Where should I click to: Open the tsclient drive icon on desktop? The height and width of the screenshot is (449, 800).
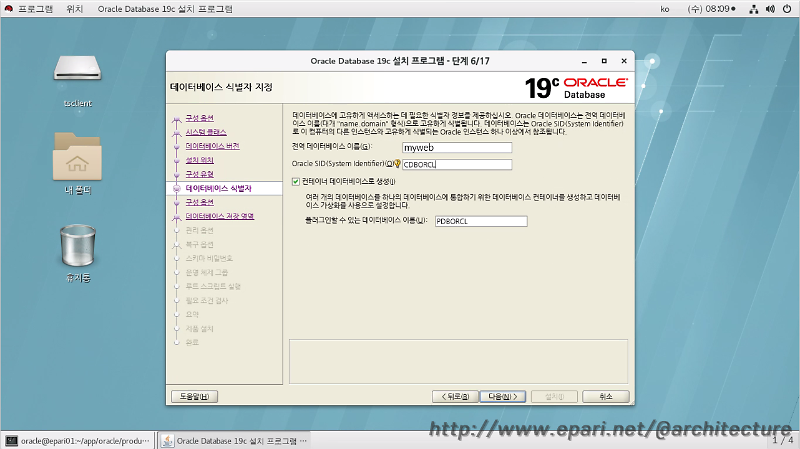pos(78,68)
